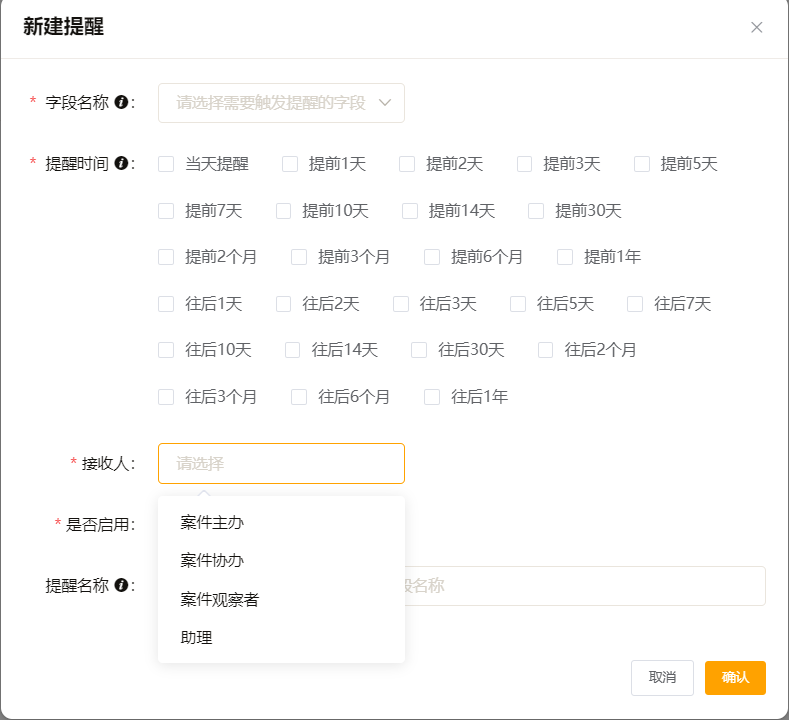Image resolution: width=789 pixels, height=720 pixels.
Task: Close the 新建提醒 dialog with the X icon
Action: pos(757,27)
